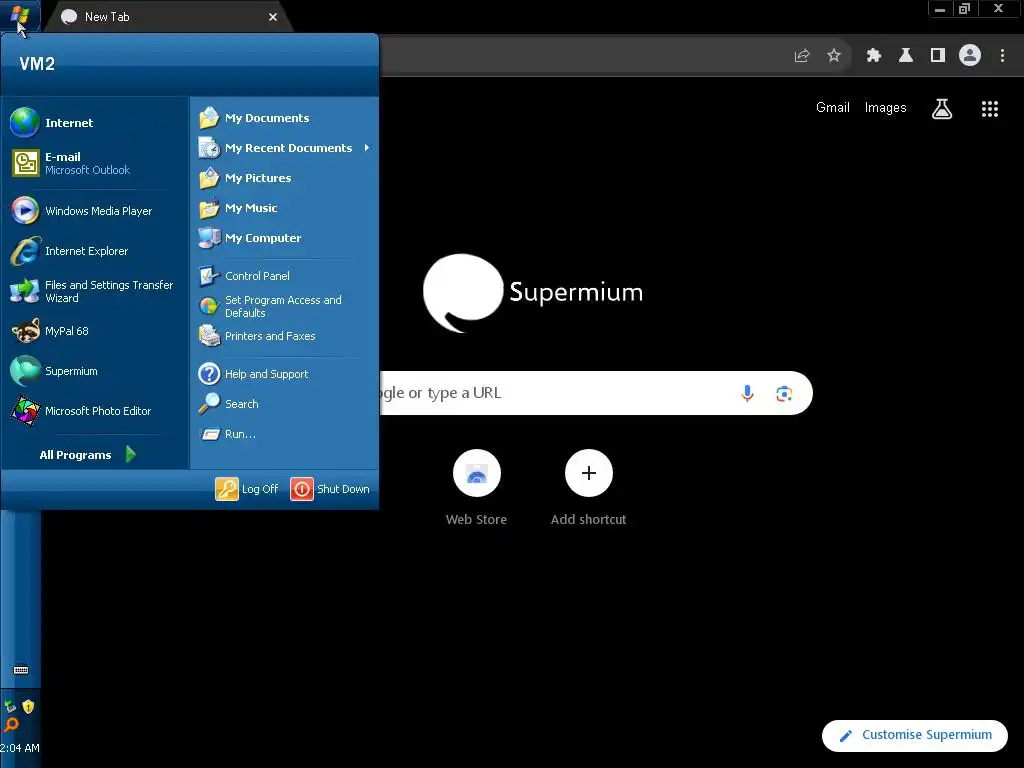Click the share page icon in address bar
This screenshot has width=1024, height=768.
[802, 56]
